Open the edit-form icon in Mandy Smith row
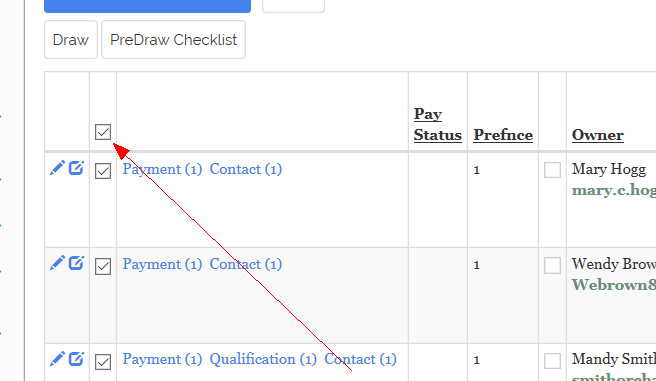Viewport: 656px width, 381px height. pyautogui.click(x=76, y=358)
